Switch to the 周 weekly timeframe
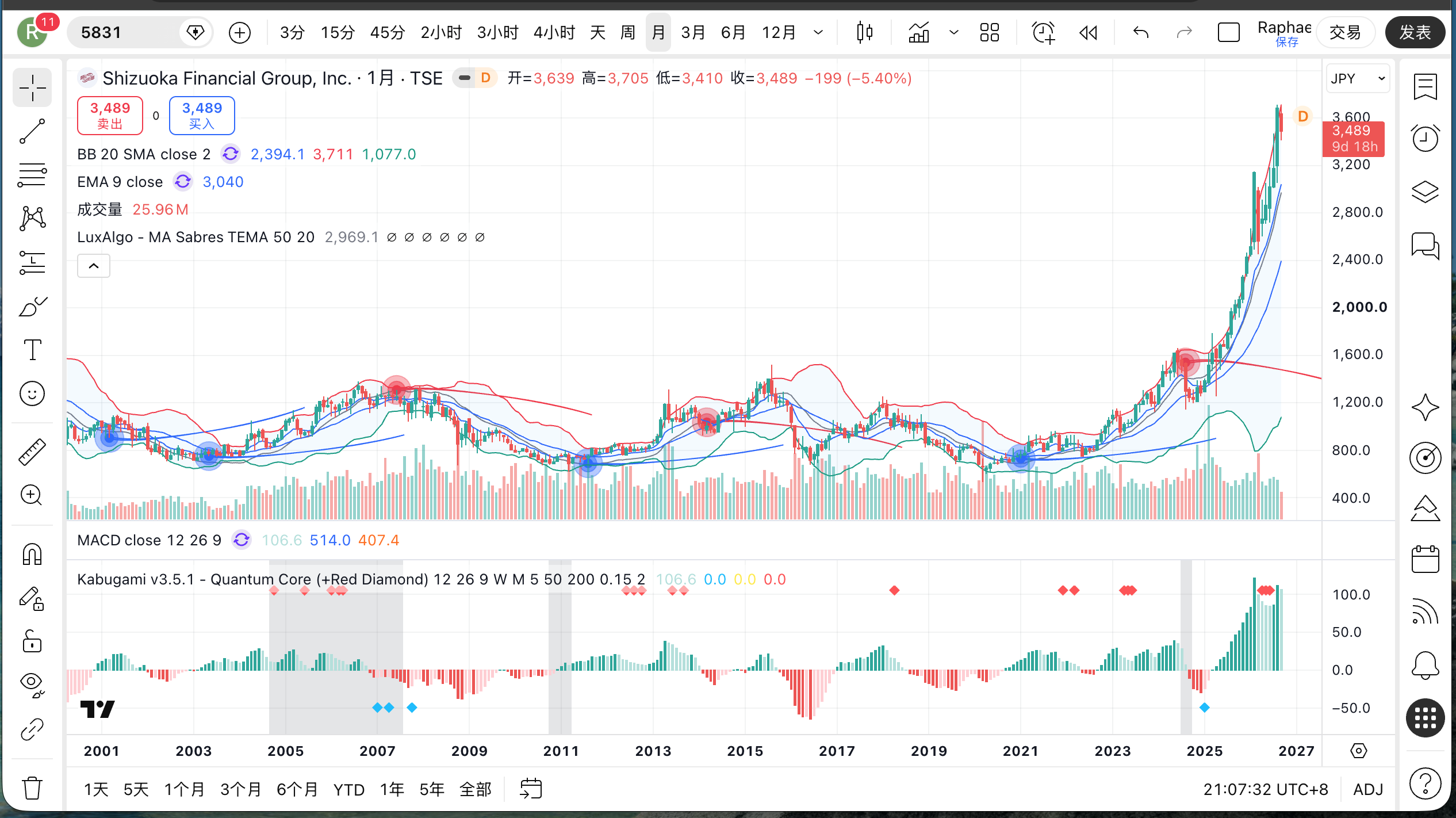Viewport: 1456px width, 818px height. (x=627, y=32)
